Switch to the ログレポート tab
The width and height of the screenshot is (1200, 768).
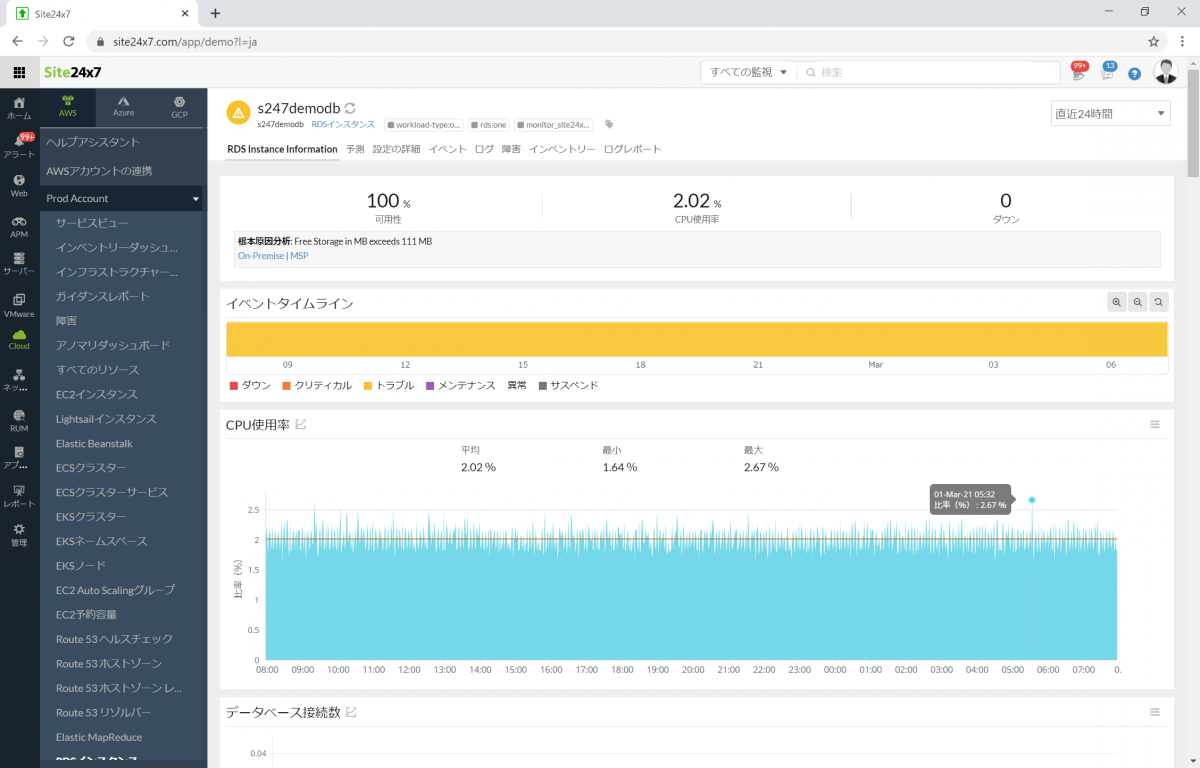[632, 149]
